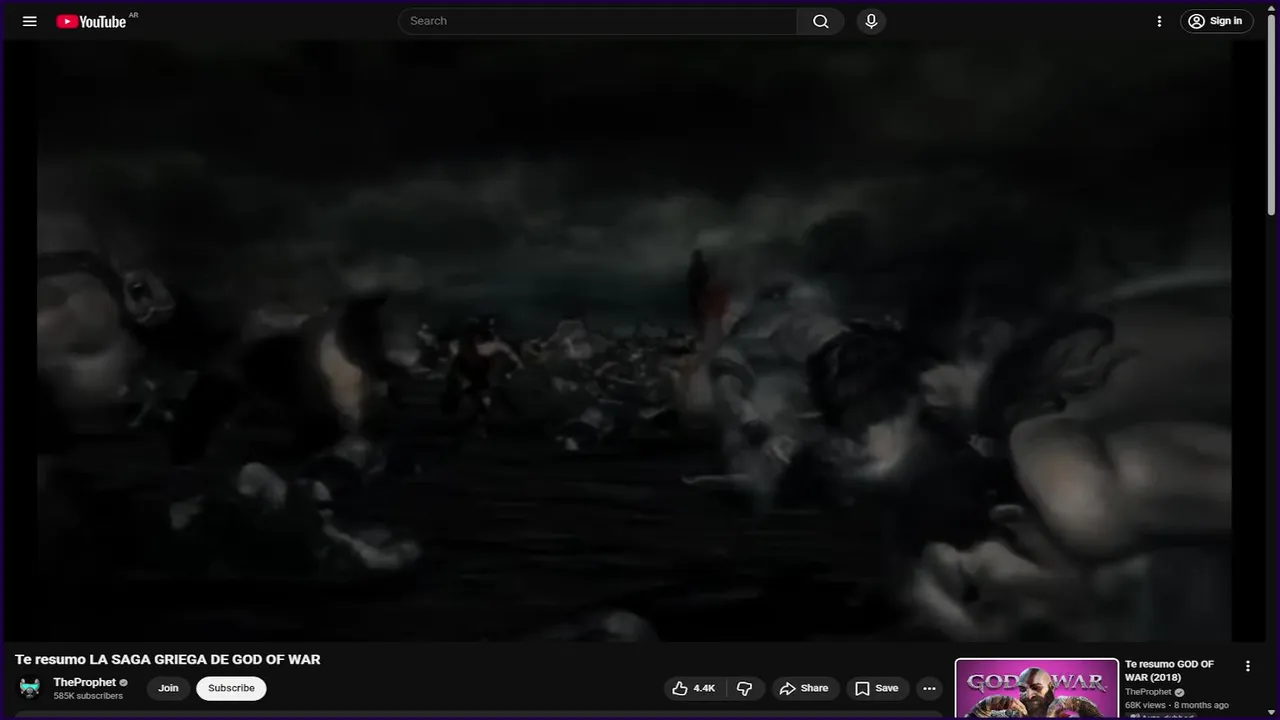The width and height of the screenshot is (1280, 720).
Task: Click the Sign in button
Action: pos(1216,21)
